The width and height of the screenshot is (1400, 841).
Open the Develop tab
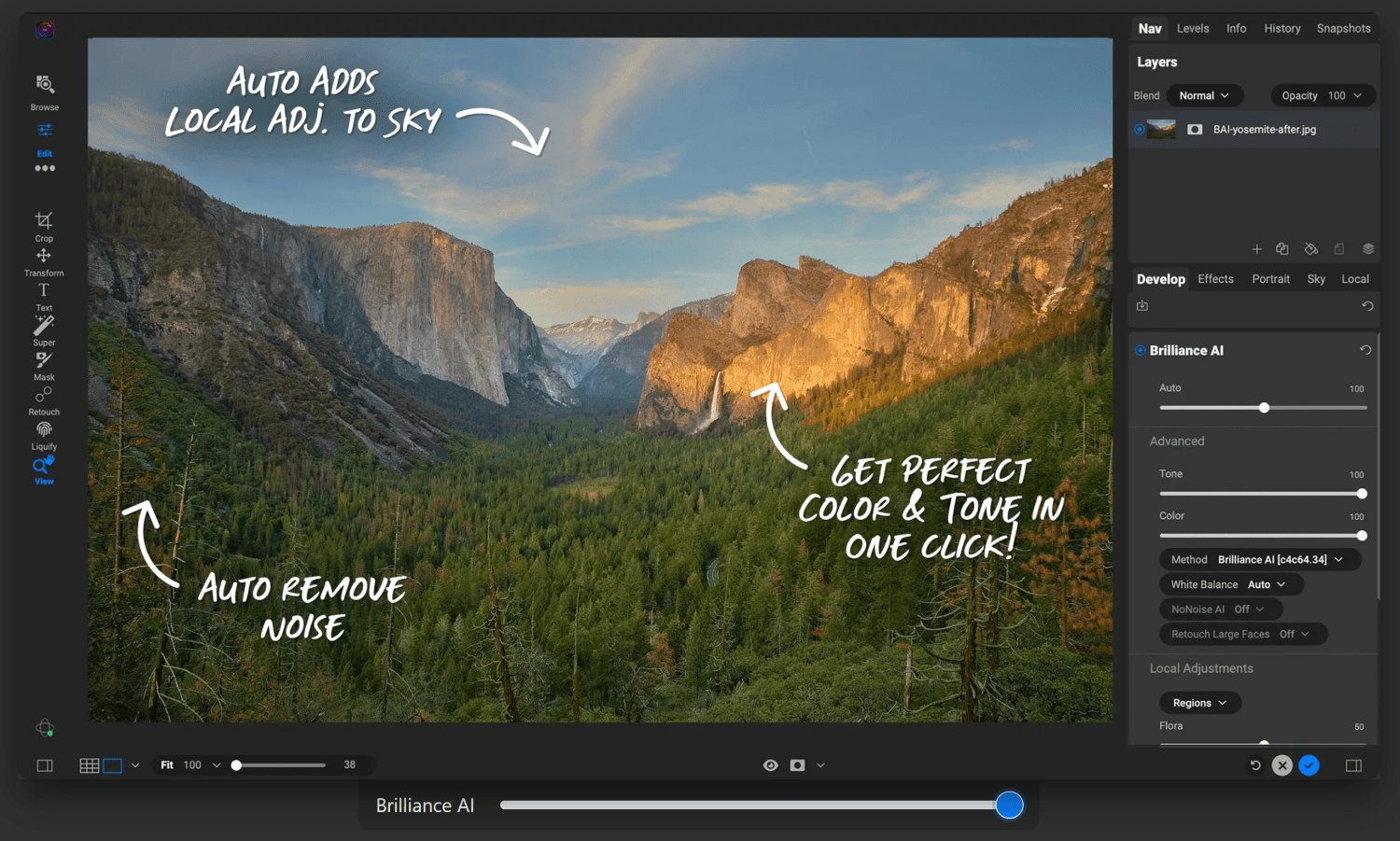tap(1161, 279)
